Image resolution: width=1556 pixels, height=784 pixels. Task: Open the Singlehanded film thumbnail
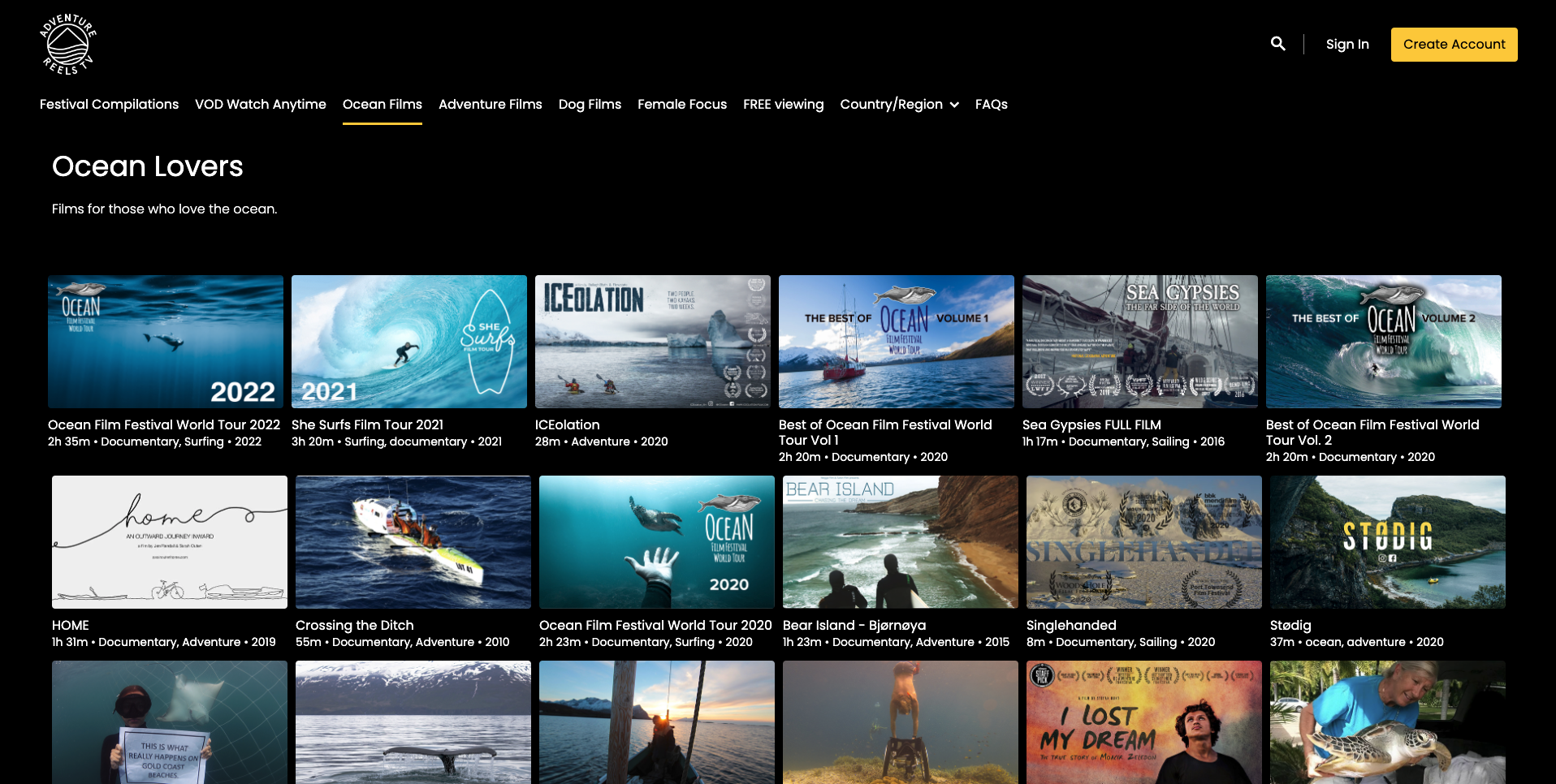click(x=1144, y=542)
